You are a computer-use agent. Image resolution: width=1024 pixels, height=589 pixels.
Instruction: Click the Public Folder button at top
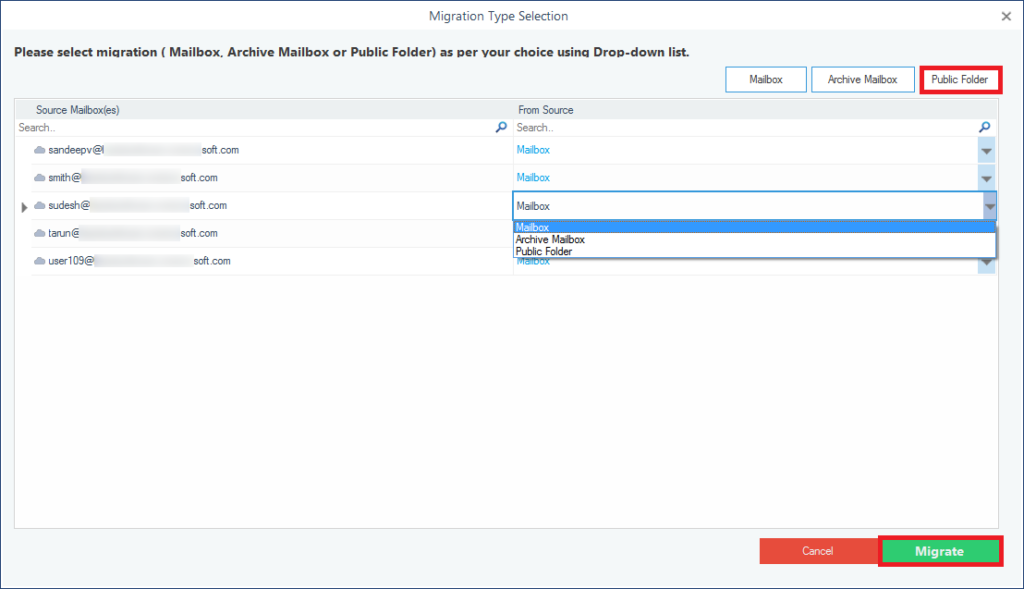pyautogui.click(x=960, y=80)
